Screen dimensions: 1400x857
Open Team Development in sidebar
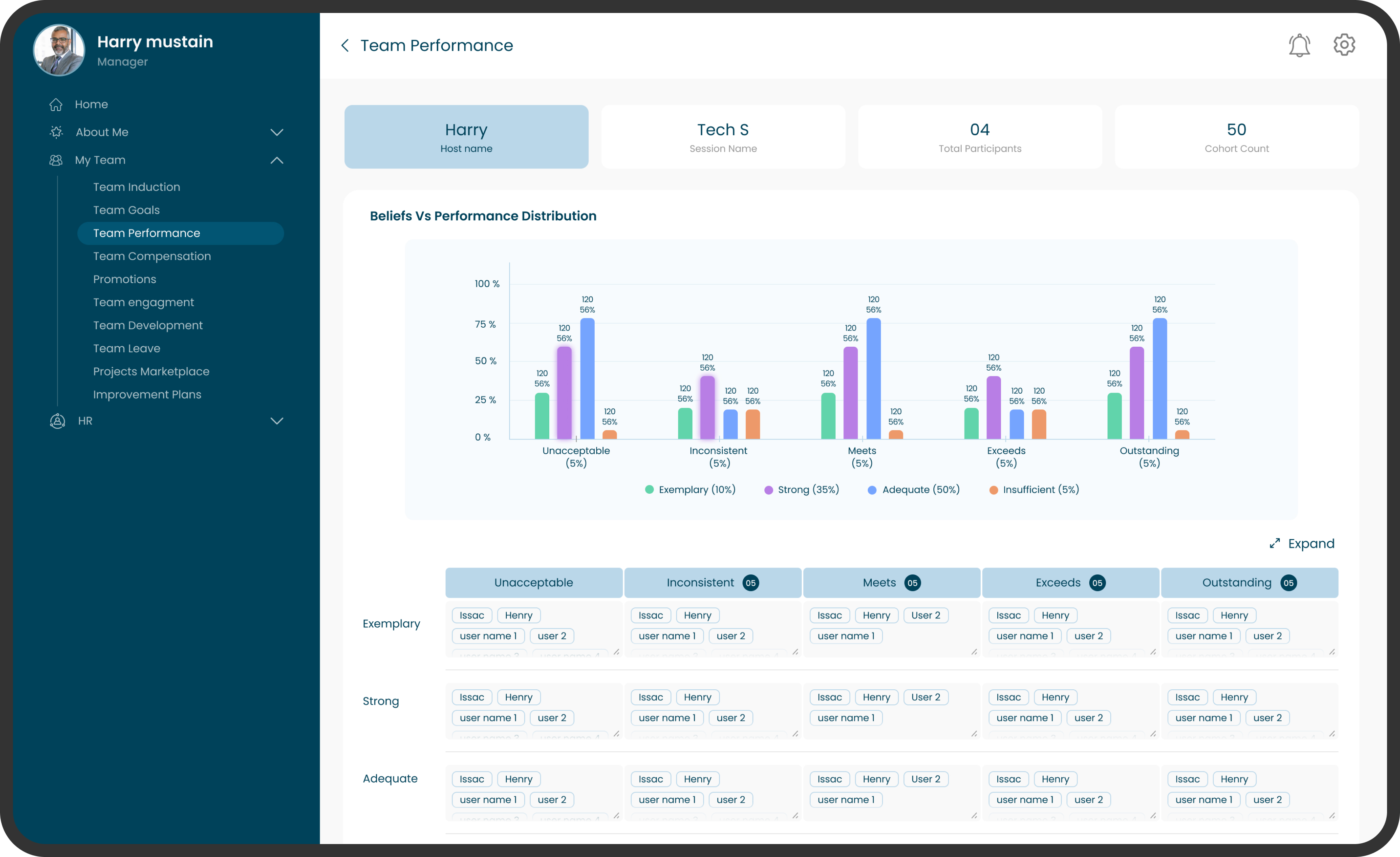148,325
